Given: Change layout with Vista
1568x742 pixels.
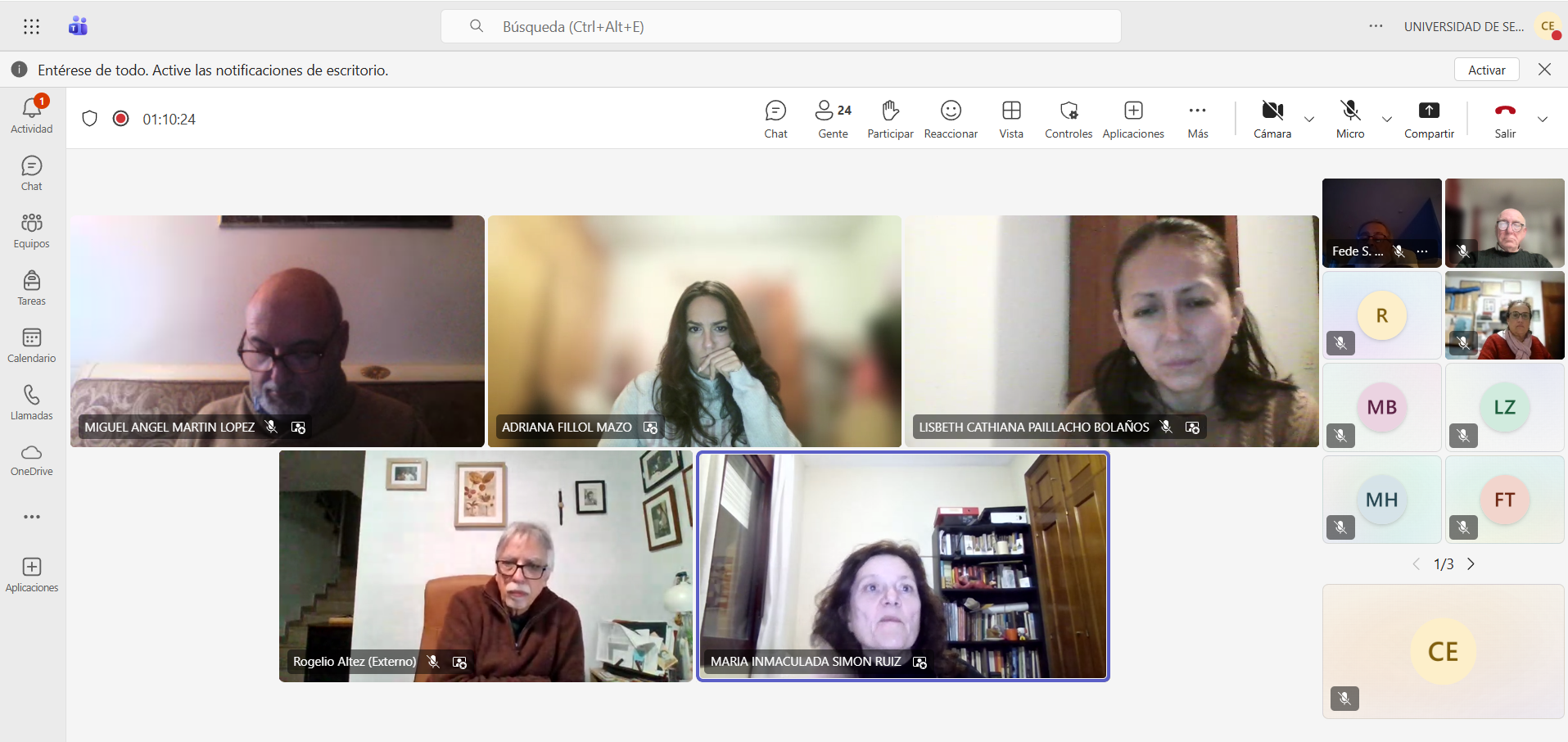Looking at the screenshot, I should 1011,119.
